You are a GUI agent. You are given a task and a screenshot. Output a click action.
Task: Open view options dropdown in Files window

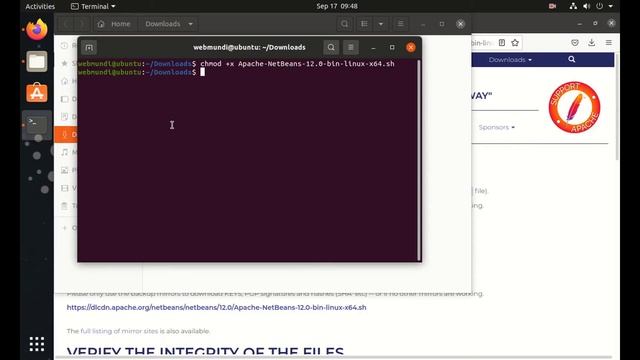point(381,24)
